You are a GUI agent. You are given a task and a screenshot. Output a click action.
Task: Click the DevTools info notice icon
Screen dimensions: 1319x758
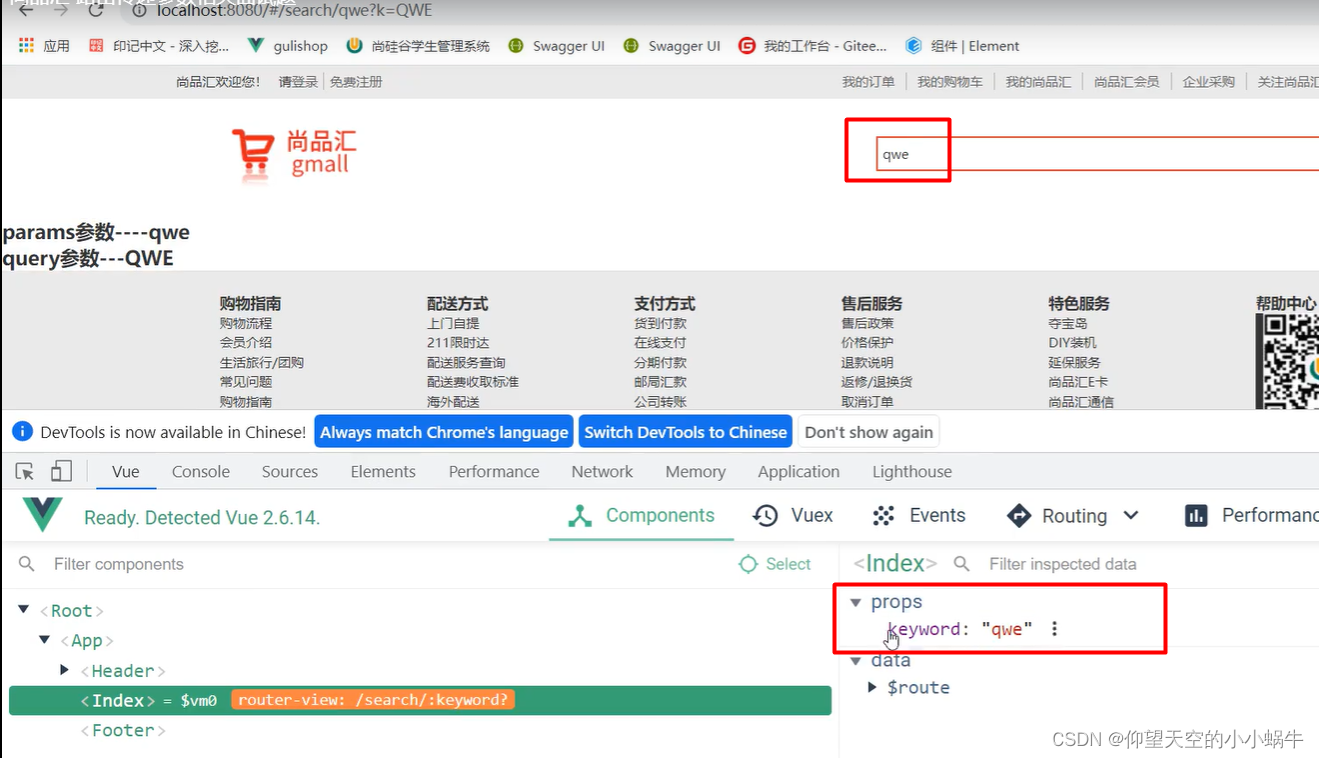[22, 431]
